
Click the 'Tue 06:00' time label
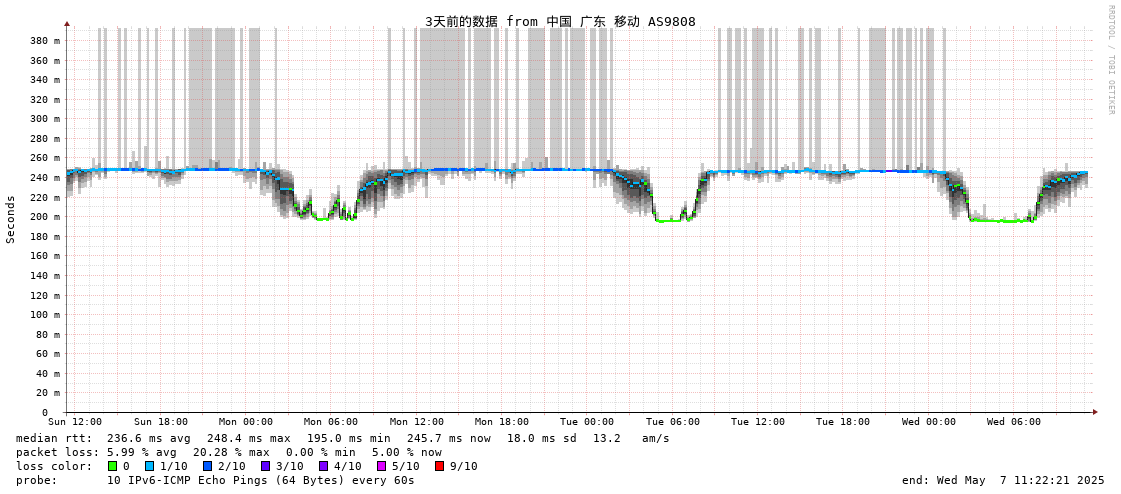pos(672,422)
